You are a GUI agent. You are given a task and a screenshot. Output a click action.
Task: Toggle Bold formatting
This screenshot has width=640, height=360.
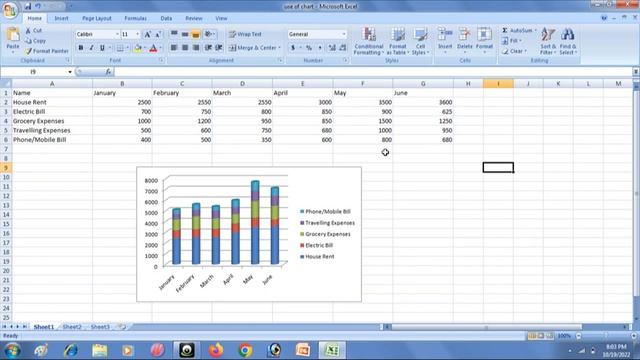tap(81, 48)
